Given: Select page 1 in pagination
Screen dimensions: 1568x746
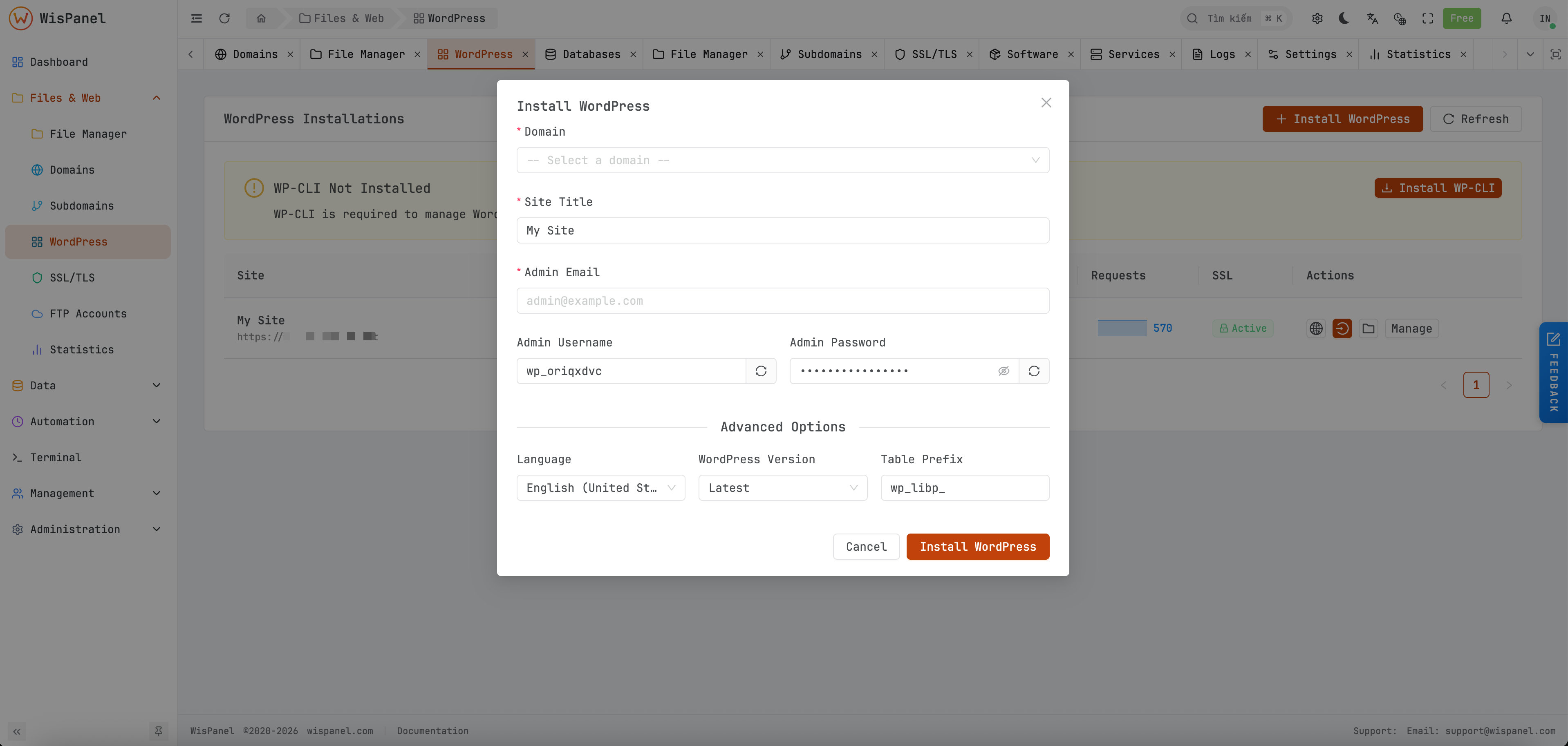Looking at the screenshot, I should click(1477, 384).
